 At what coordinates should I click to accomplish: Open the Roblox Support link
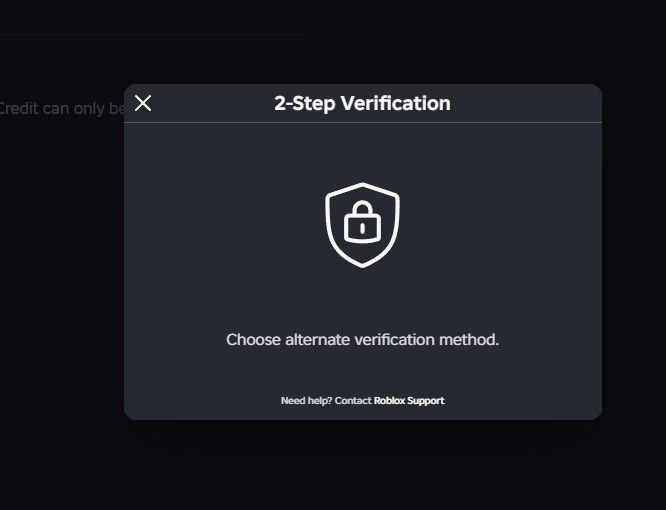(409, 400)
